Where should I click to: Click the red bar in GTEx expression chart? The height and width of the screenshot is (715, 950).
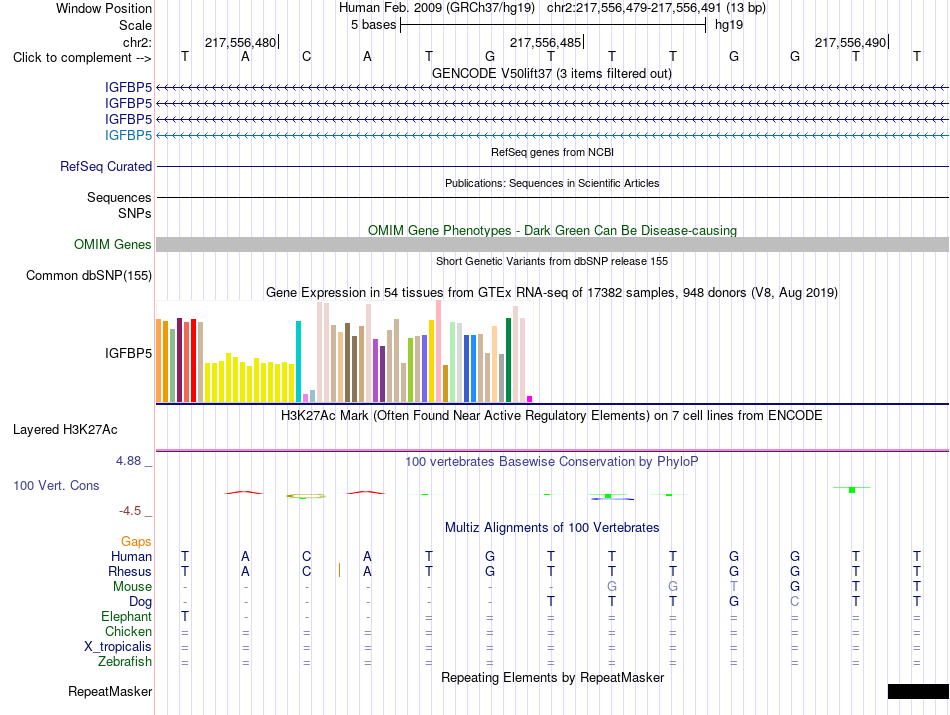(193, 360)
